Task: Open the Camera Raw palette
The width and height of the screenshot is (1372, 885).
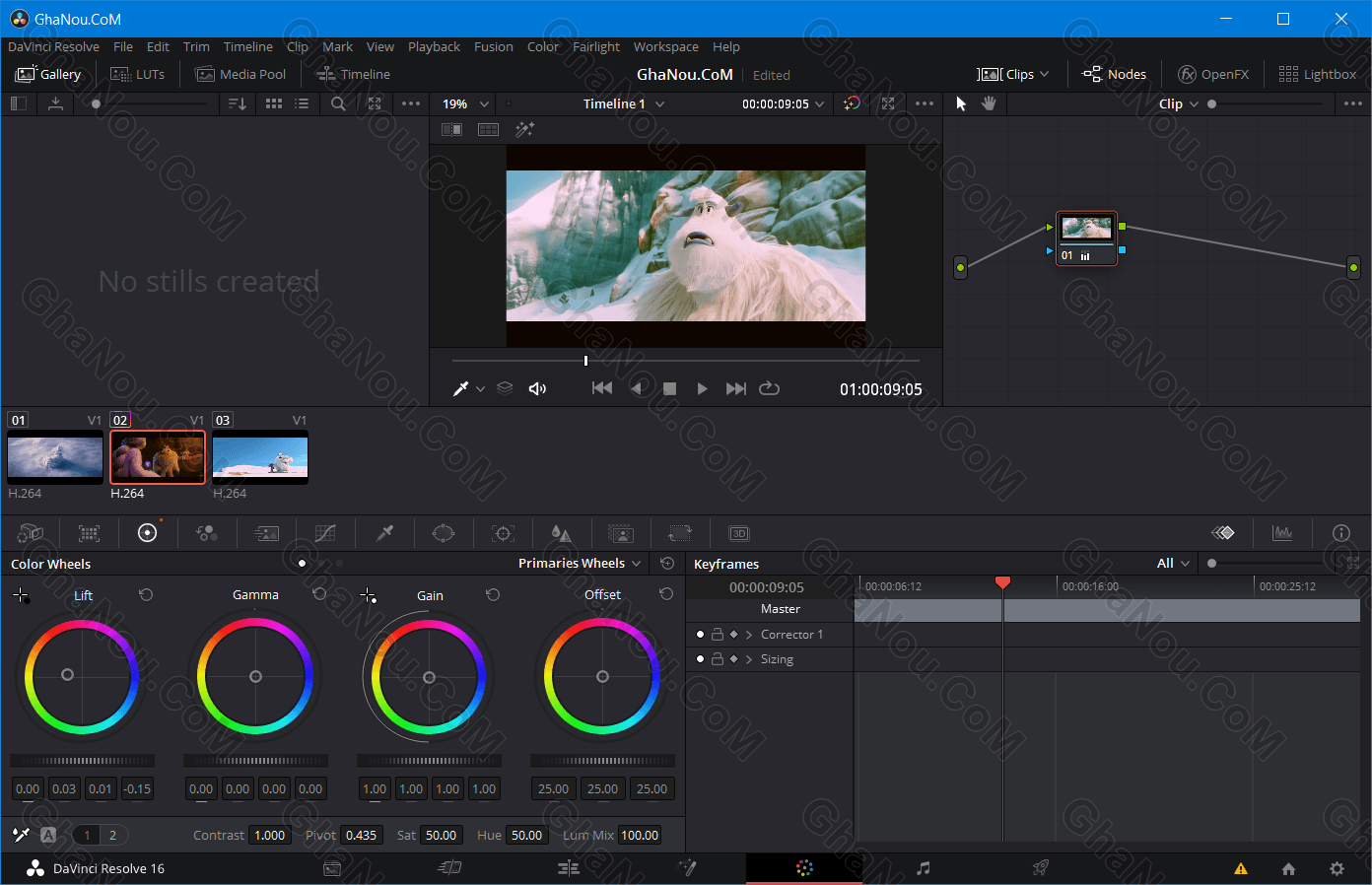Action: pyautogui.click(x=30, y=533)
